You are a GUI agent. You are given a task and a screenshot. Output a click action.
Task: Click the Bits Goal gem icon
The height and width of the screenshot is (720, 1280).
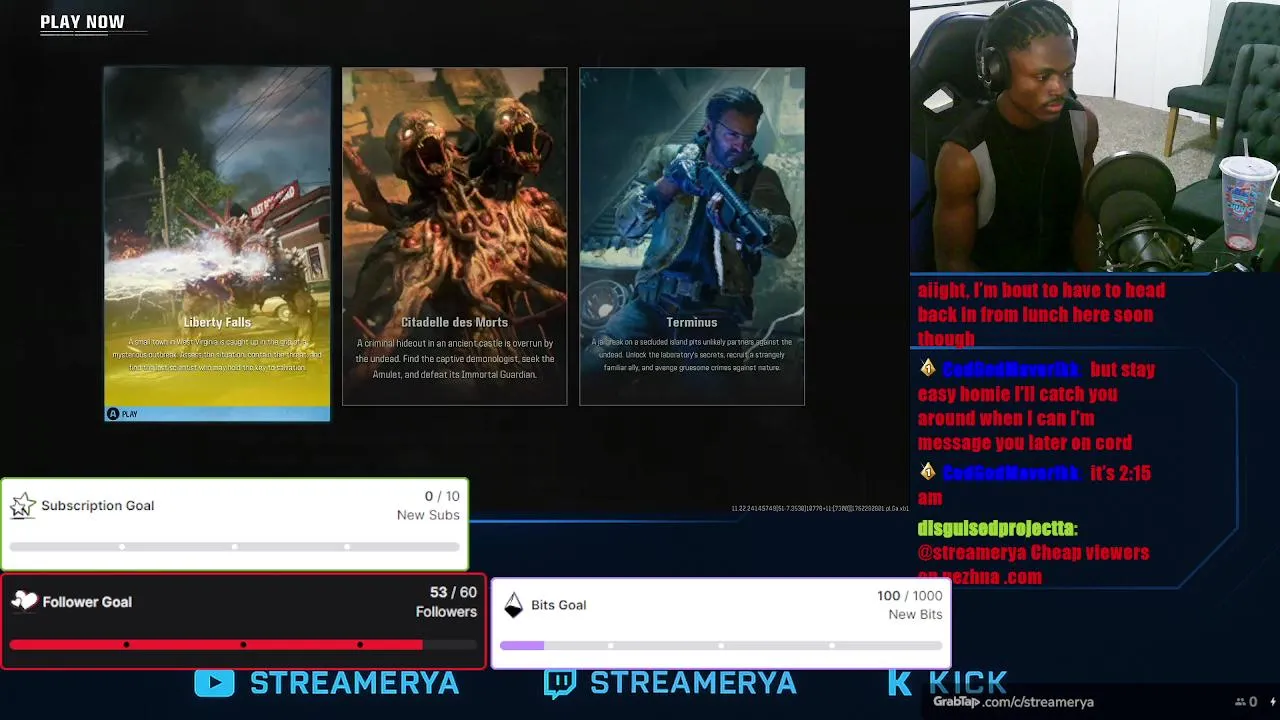click(x=513, y=605)
